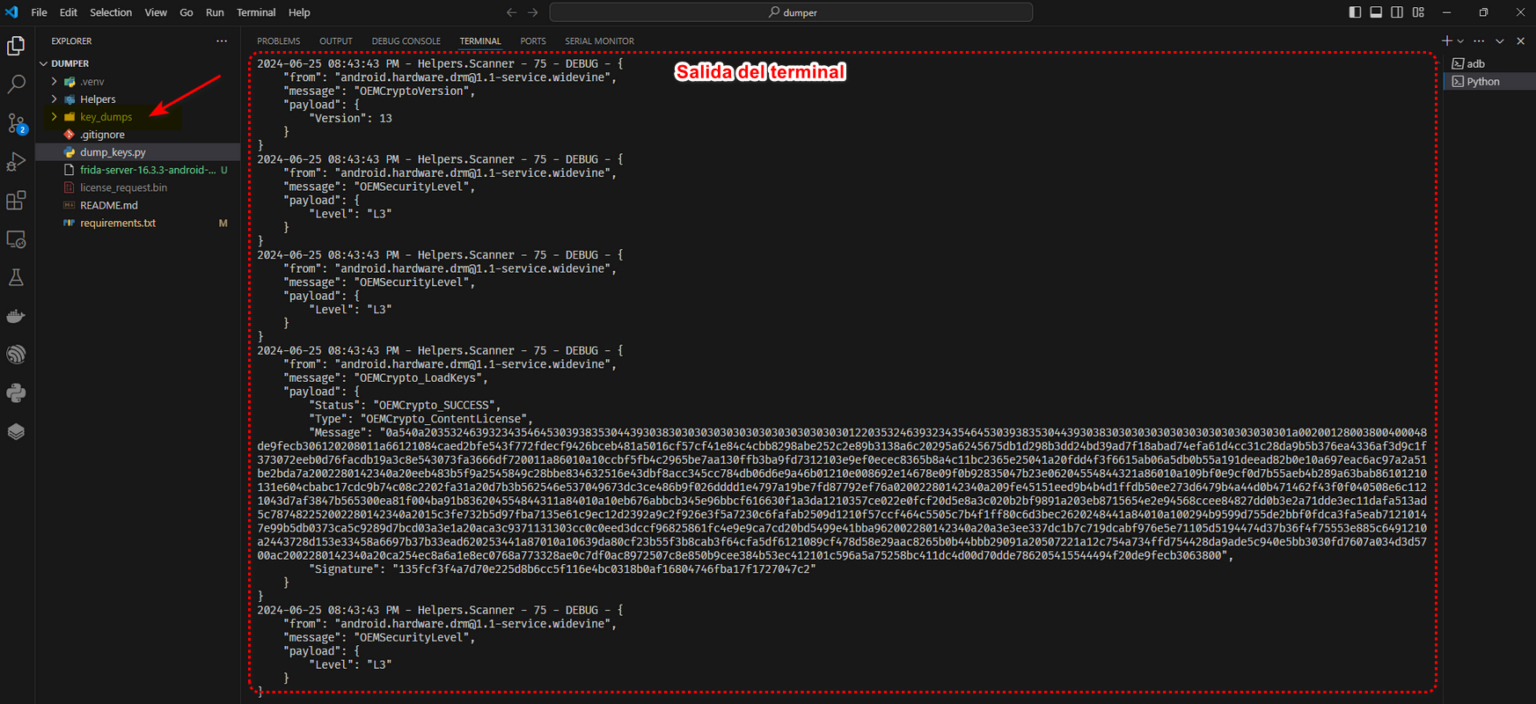Screen dimensions: 1536x704
Task: Open the Search view in the activity bar
Action: 16,84
